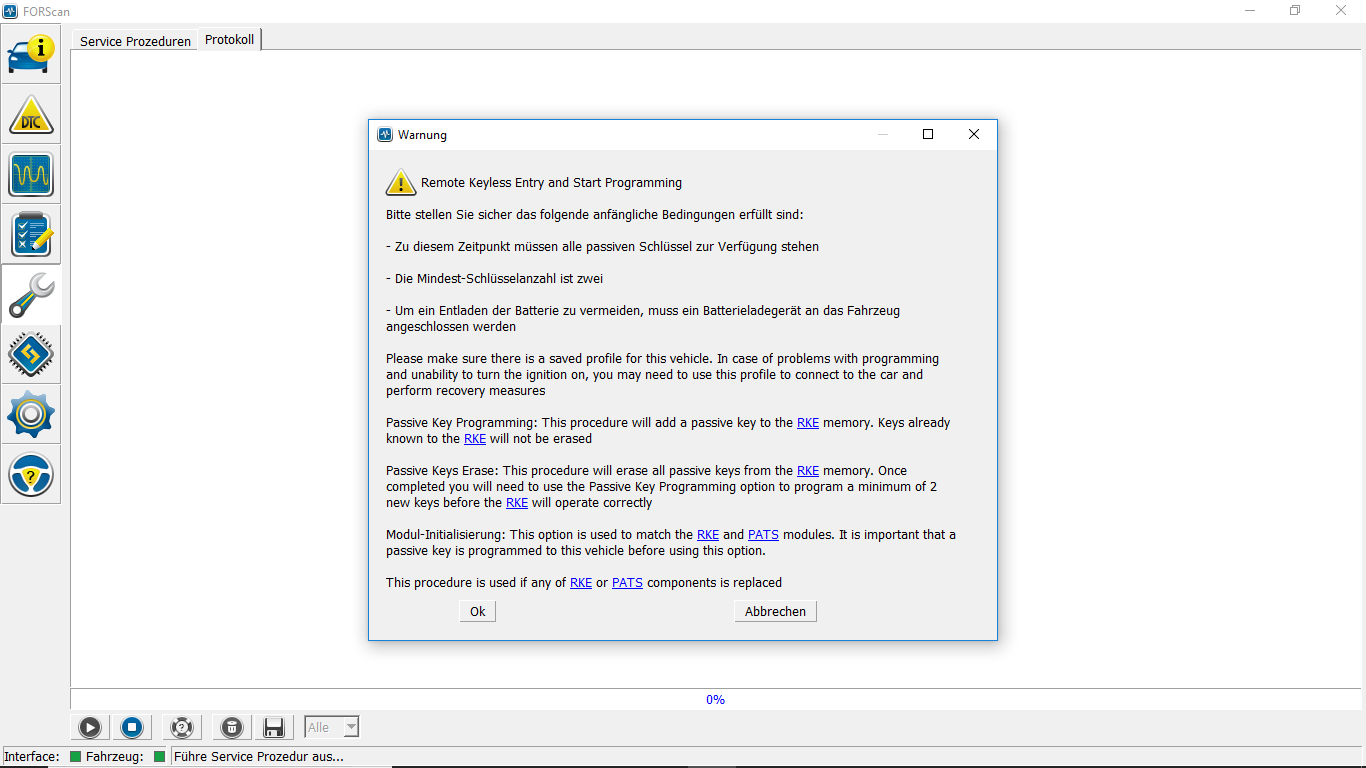Click the lifebuoy help icon in toolbar
Viewport: 1366px width, 768px height.
coord(181,728)
